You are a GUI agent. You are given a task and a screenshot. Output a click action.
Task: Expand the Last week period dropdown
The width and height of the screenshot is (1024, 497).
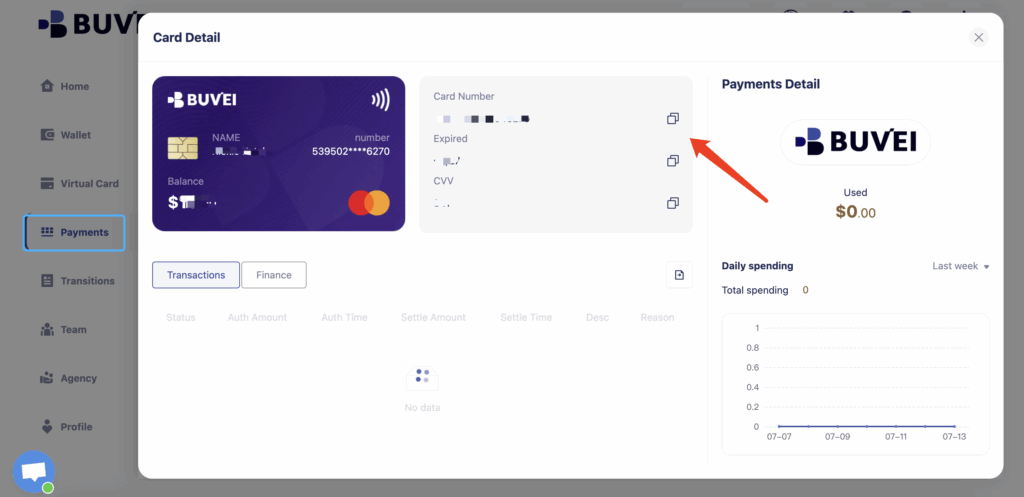(960, 266)
